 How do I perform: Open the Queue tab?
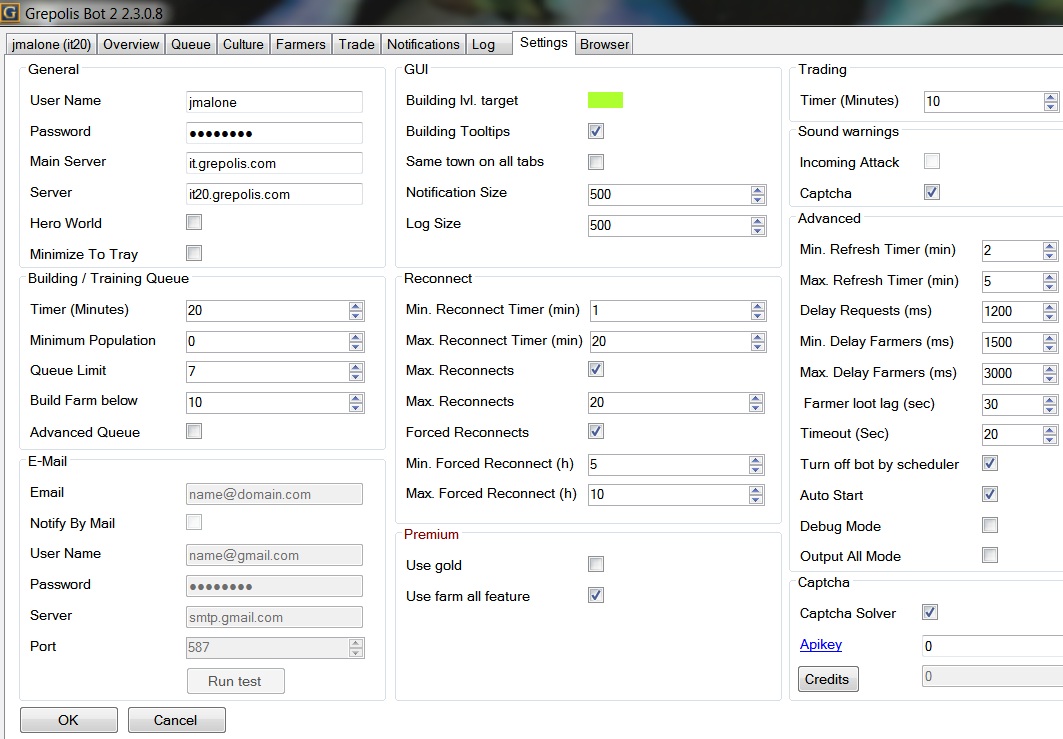tap(190, 44)
